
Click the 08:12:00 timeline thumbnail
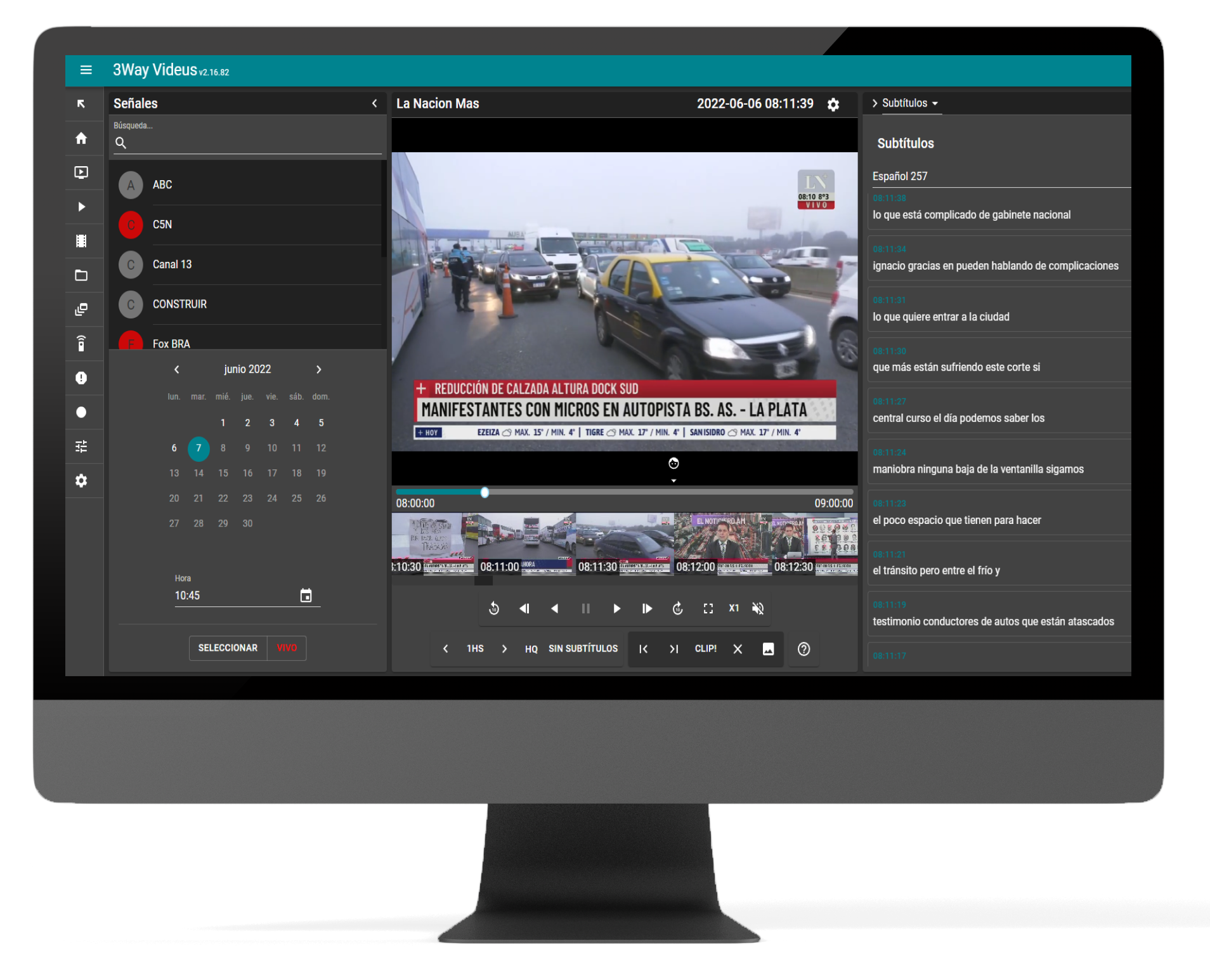722,544
